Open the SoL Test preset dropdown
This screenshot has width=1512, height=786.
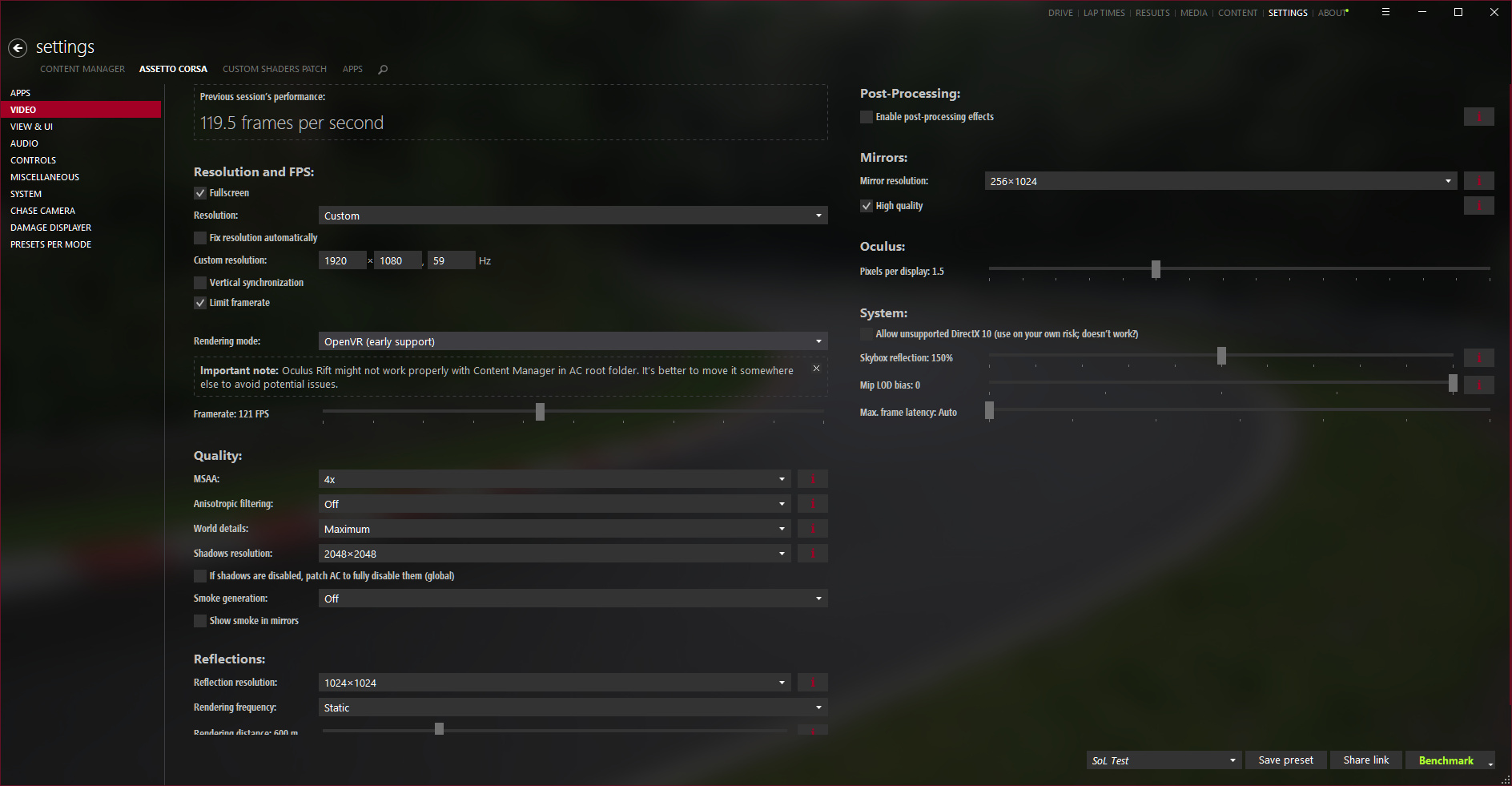point(1164,760)
